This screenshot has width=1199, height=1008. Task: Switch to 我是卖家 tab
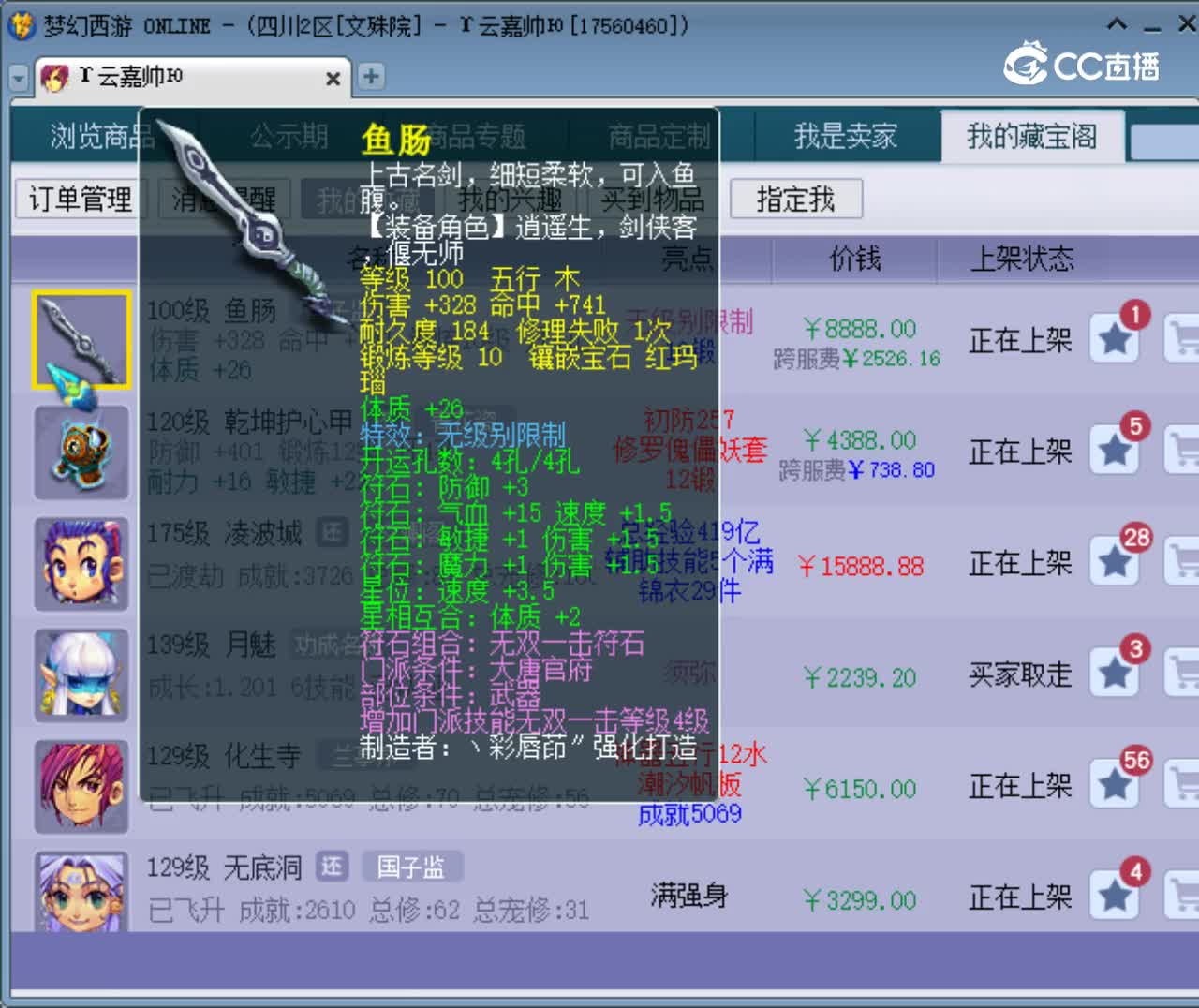tap(846, 137)
